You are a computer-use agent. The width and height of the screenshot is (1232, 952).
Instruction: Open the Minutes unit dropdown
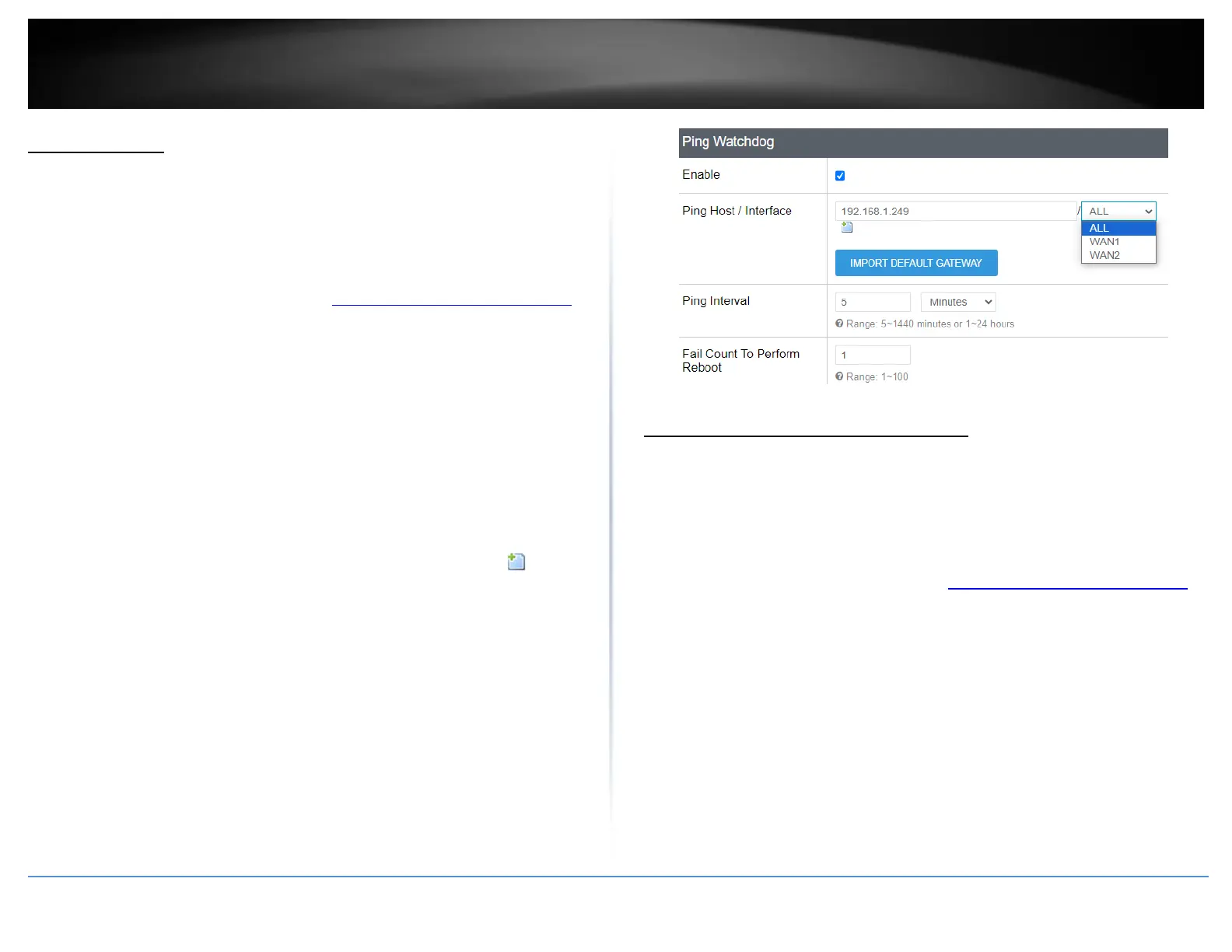pos(958,302)
